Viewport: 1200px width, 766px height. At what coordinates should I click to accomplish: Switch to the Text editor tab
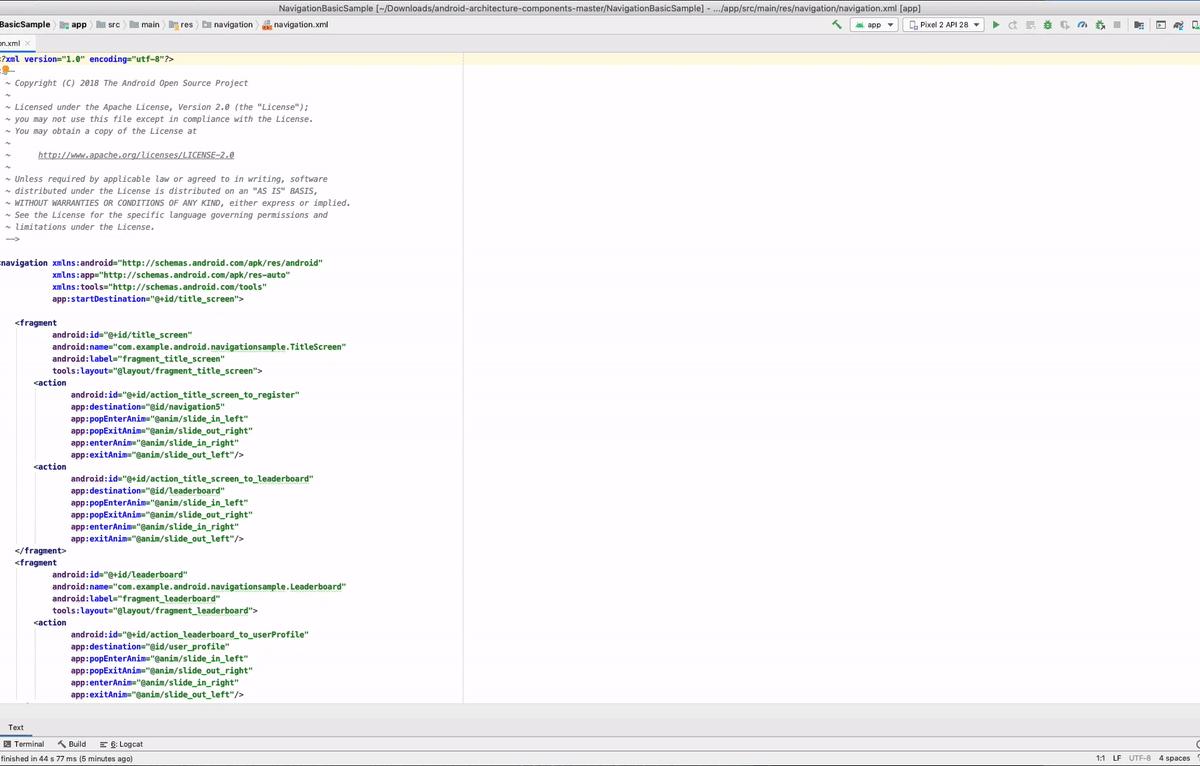(16, 728)
